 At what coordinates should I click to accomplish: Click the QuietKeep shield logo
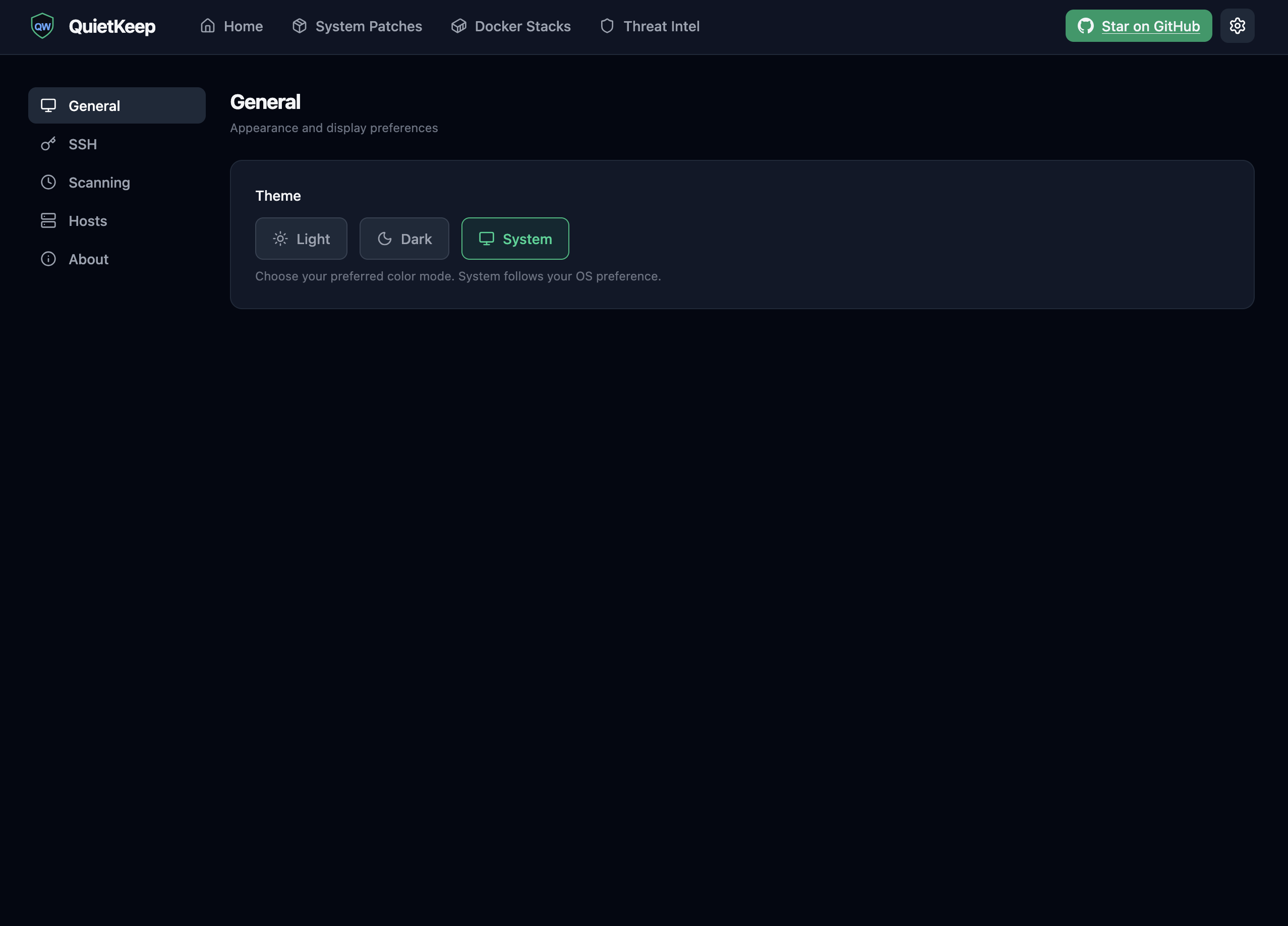(x=41, y=26)
